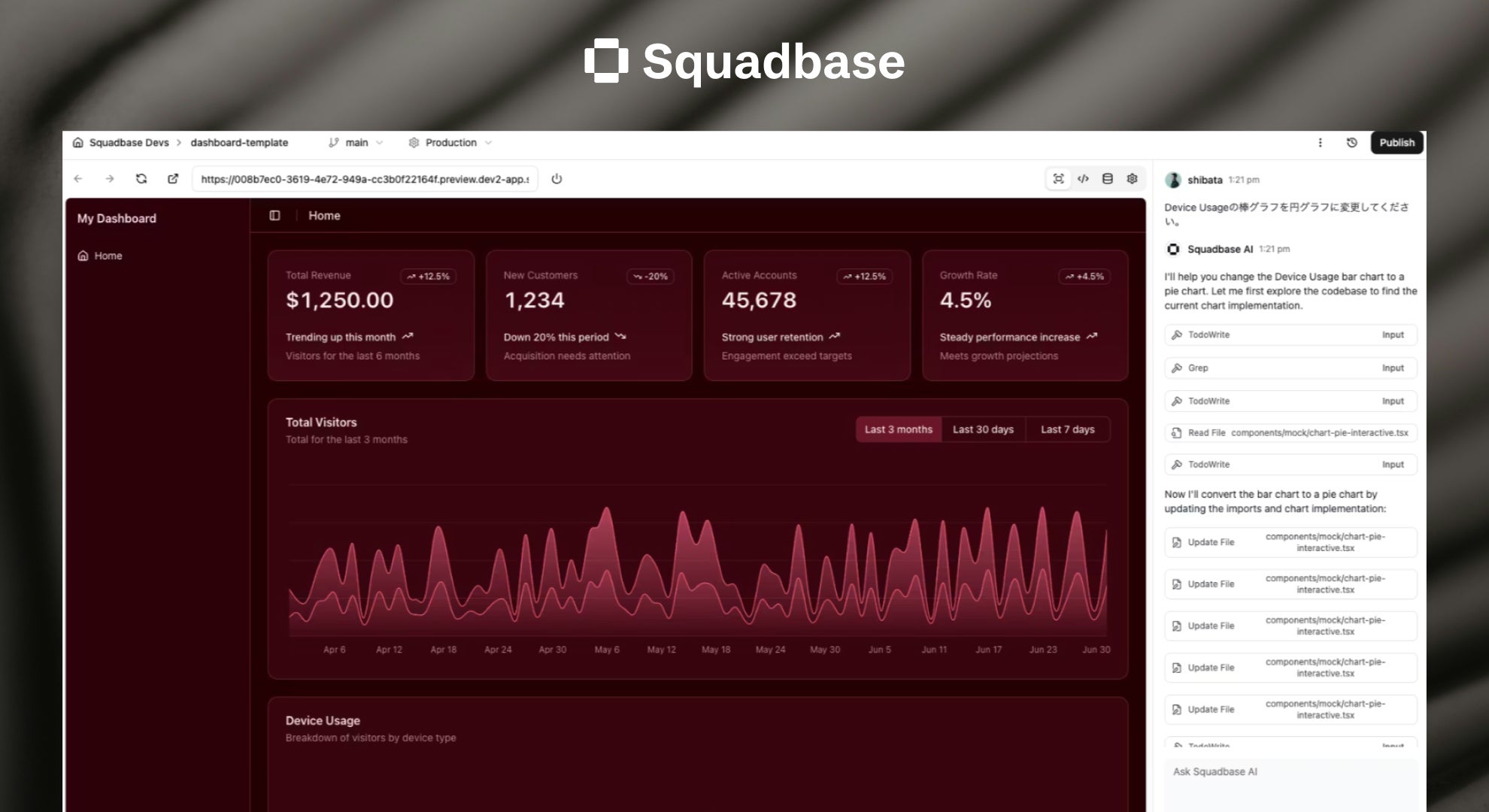Refresh the preview with the reload icon

141,179
